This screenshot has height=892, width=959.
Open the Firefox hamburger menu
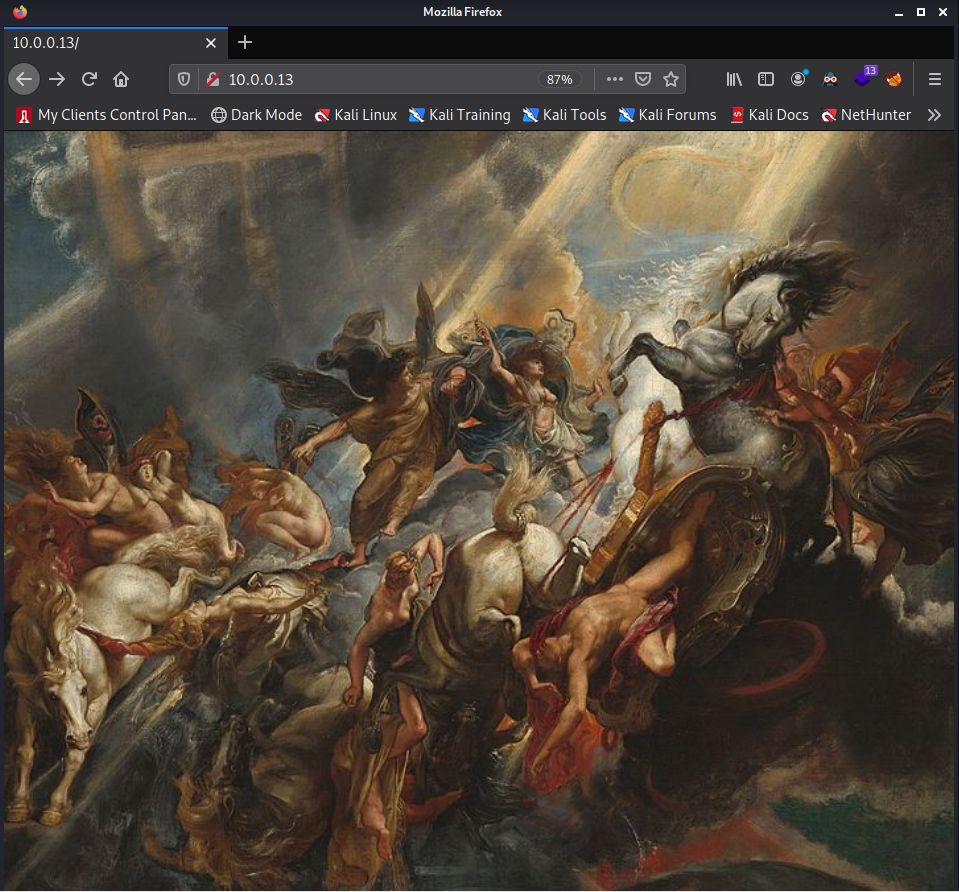(x=935, y=80)
